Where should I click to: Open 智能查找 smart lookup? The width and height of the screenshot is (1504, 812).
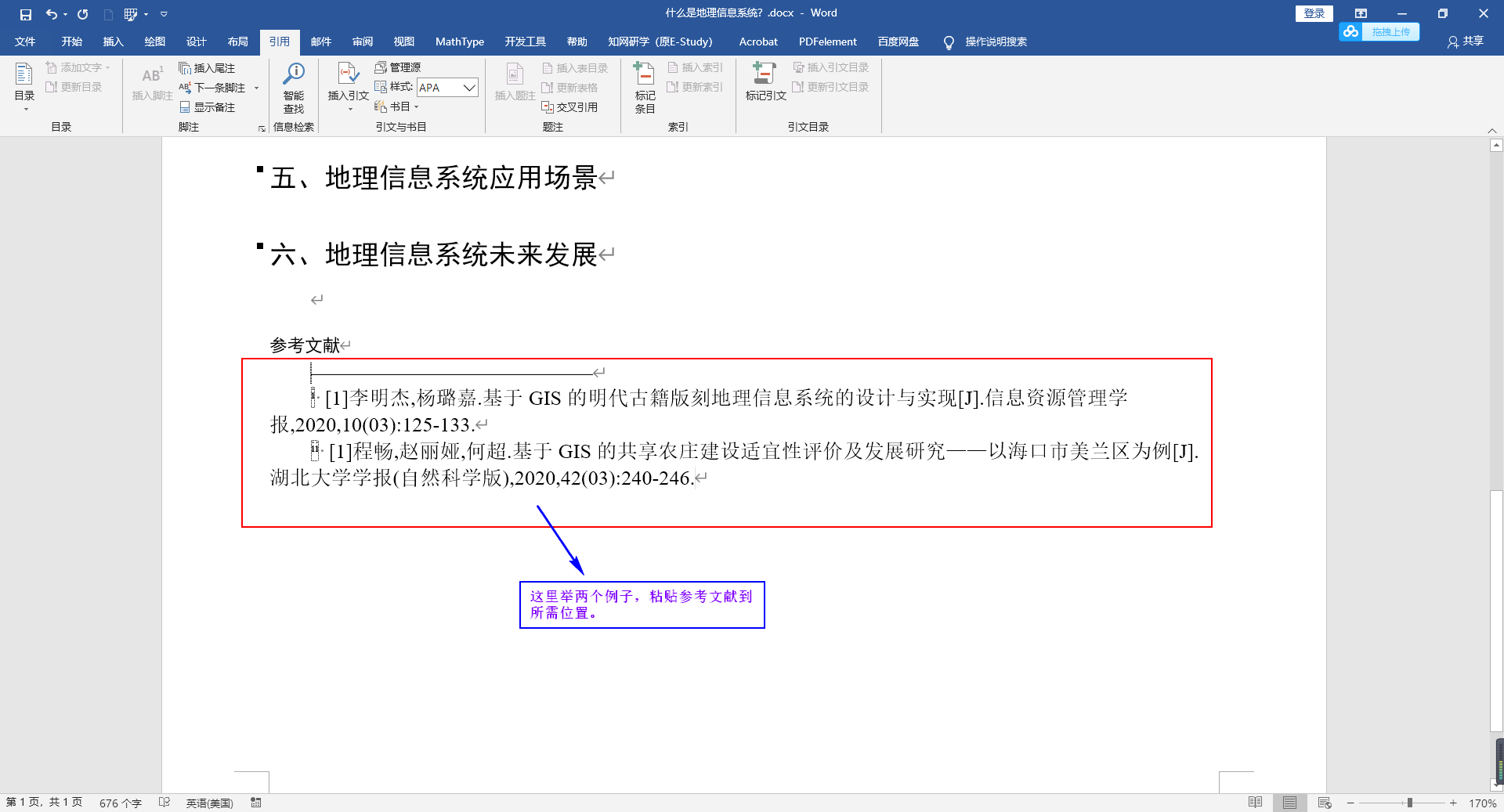tap(294, 88)
